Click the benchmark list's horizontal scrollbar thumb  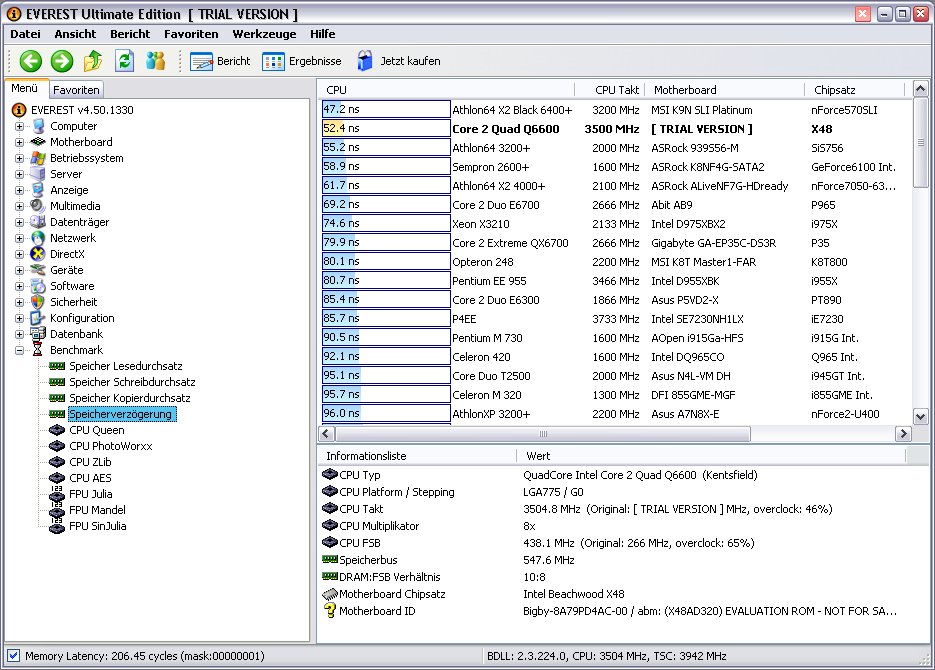click(543, 434)
